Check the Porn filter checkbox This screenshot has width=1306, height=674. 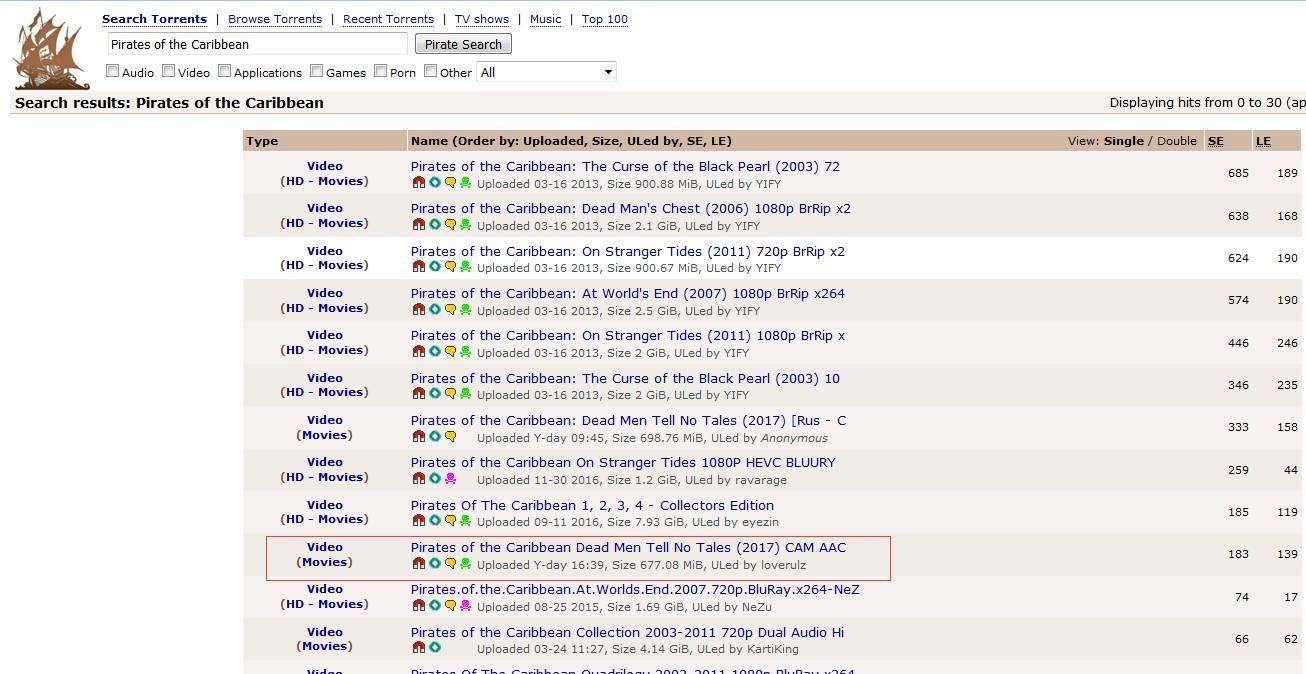tap(380, 71)
